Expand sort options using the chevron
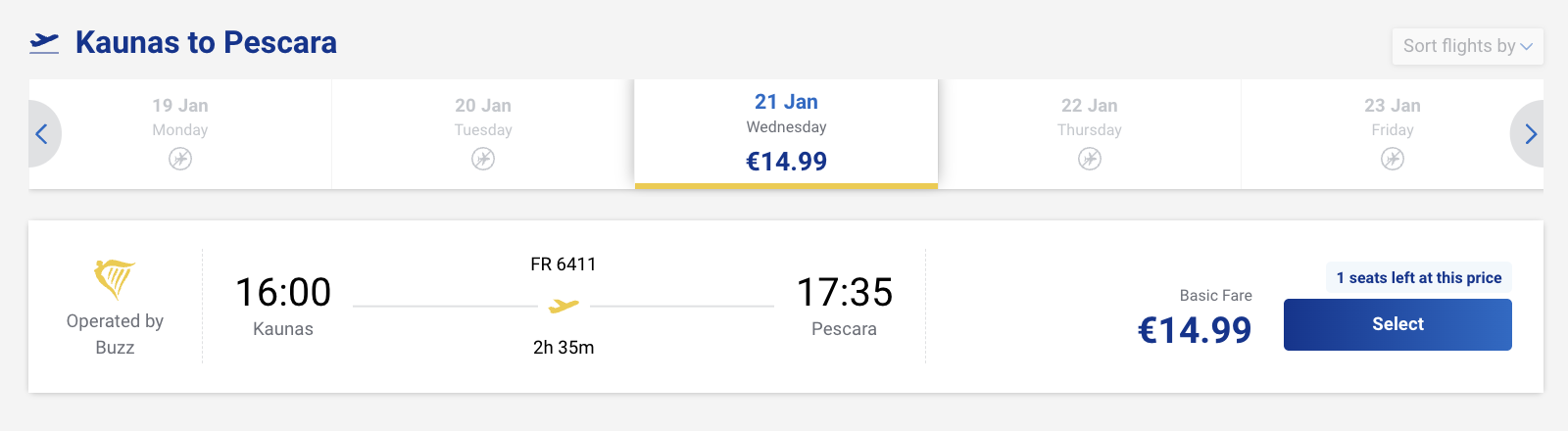This screenshot has height=431, width=1568. pyautogui.click(x=1527, y=46)
